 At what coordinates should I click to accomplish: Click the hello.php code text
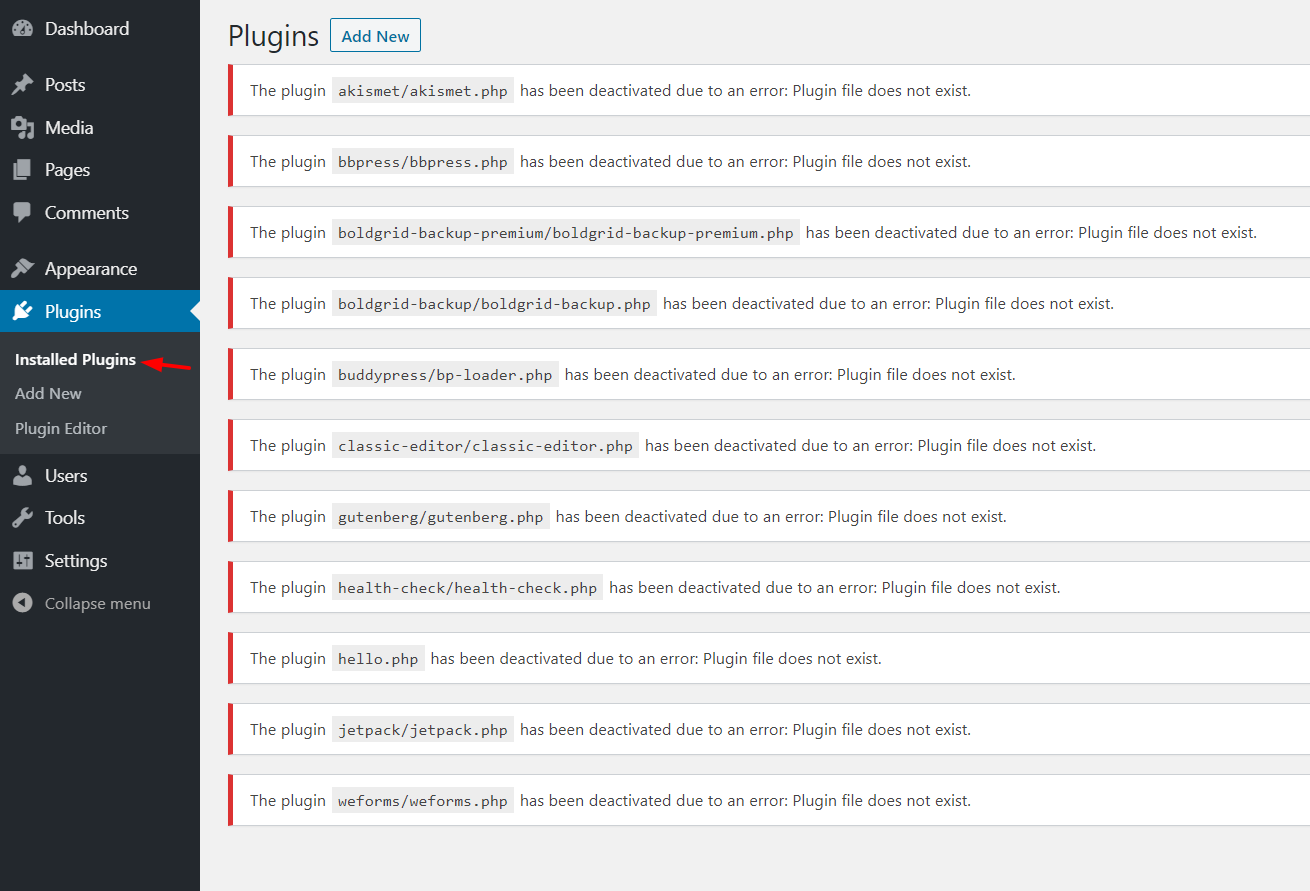click(378, 659)
